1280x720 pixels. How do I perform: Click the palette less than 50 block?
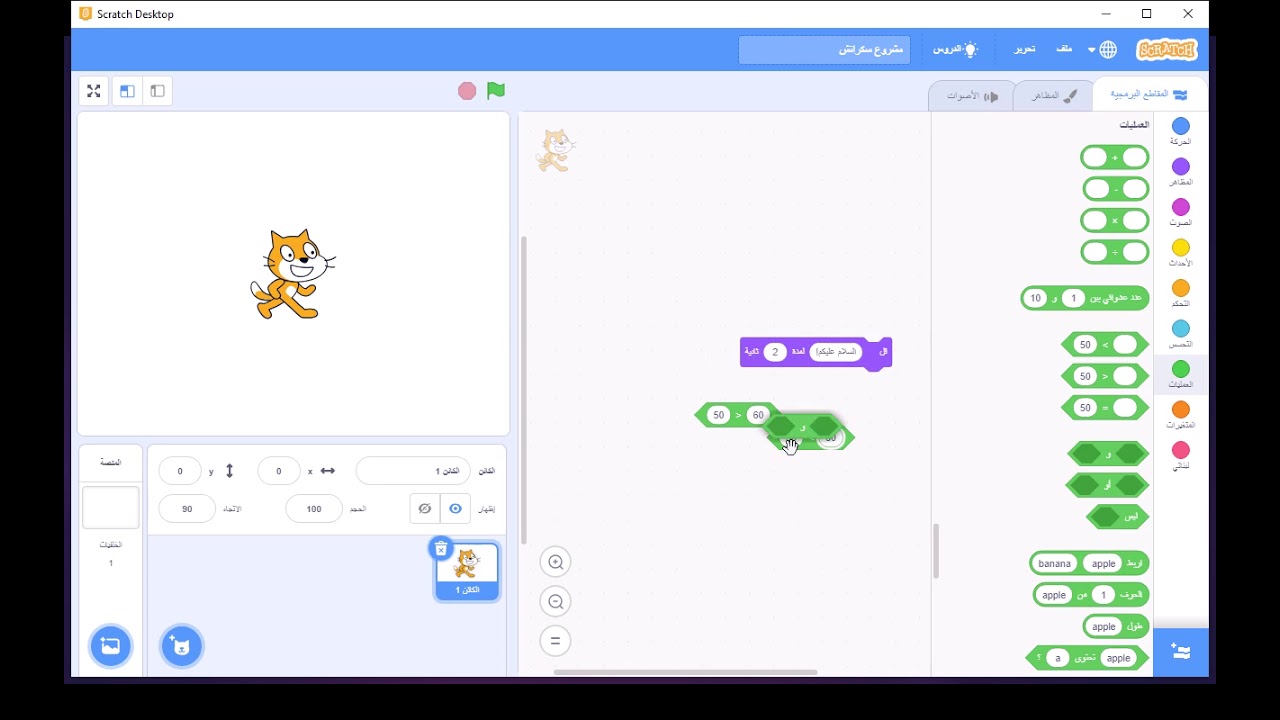click(1105, 376)
